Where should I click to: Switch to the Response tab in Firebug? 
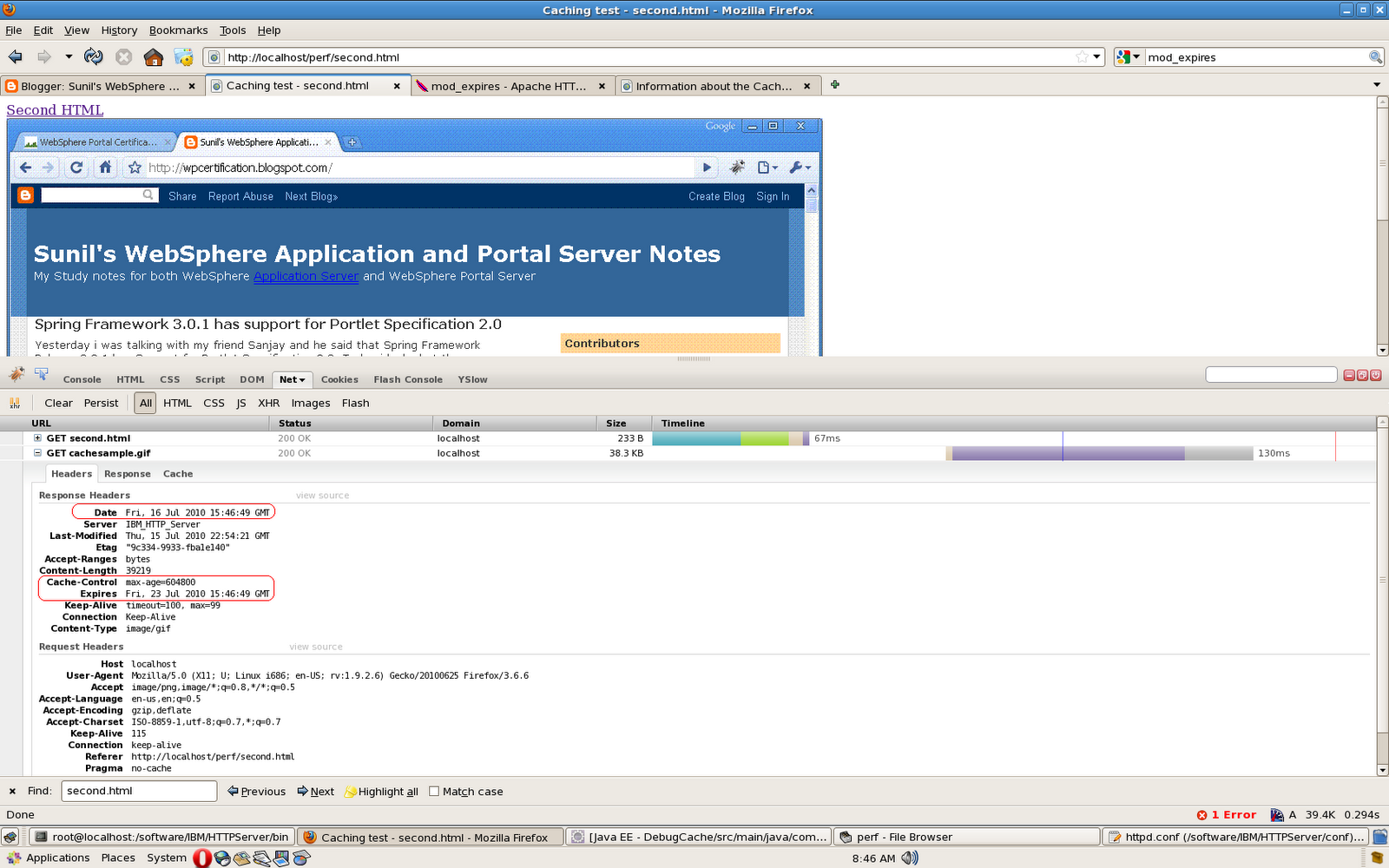[127, 473]
